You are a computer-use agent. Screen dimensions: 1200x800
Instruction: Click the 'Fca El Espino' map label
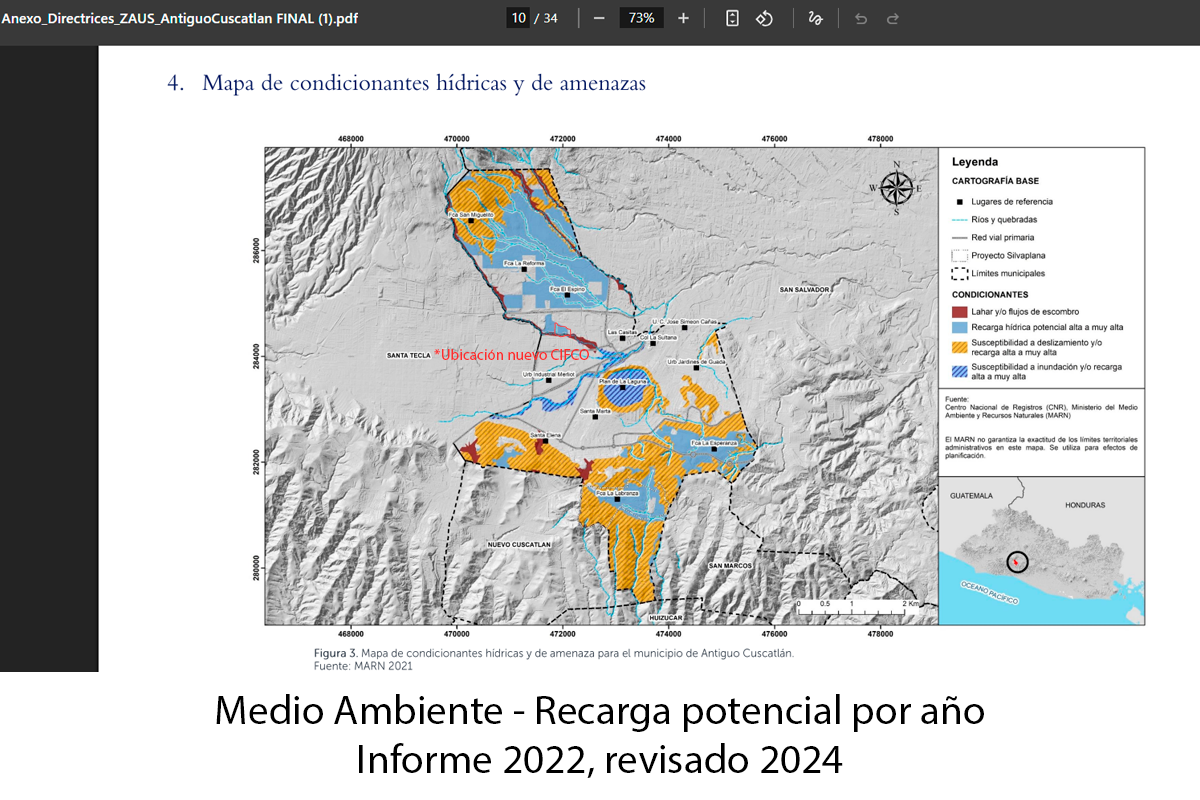(567, 288)
